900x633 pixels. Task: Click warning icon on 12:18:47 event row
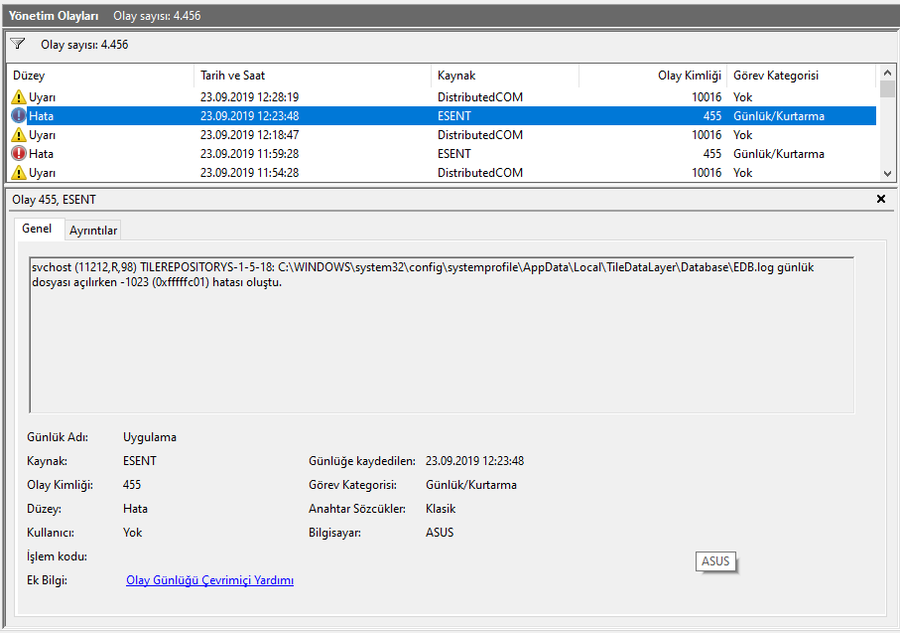[x=19, y=135]
